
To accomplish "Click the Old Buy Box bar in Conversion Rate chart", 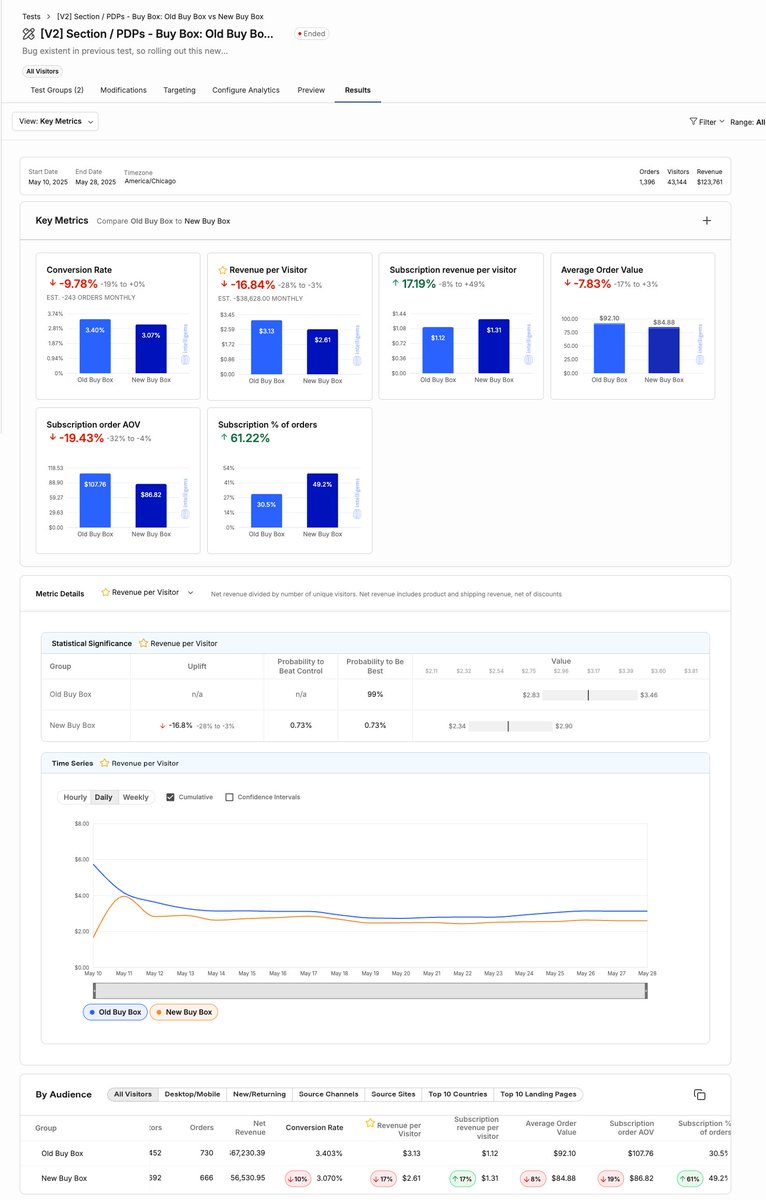I will click(94, 346).
